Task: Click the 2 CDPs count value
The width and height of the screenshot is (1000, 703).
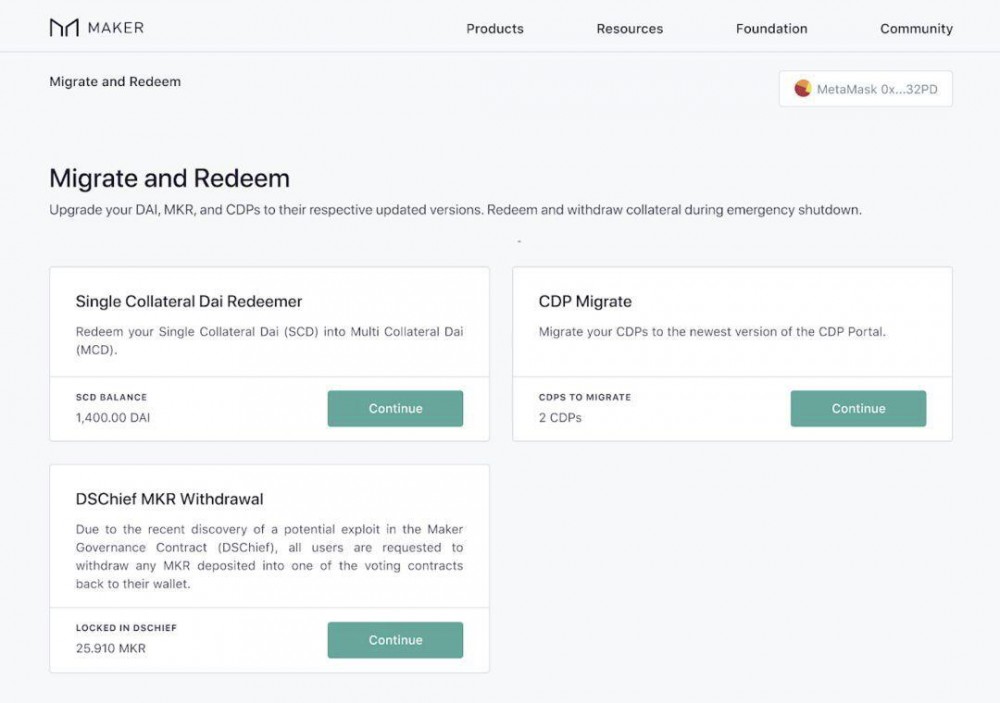Action: (560, 417)
